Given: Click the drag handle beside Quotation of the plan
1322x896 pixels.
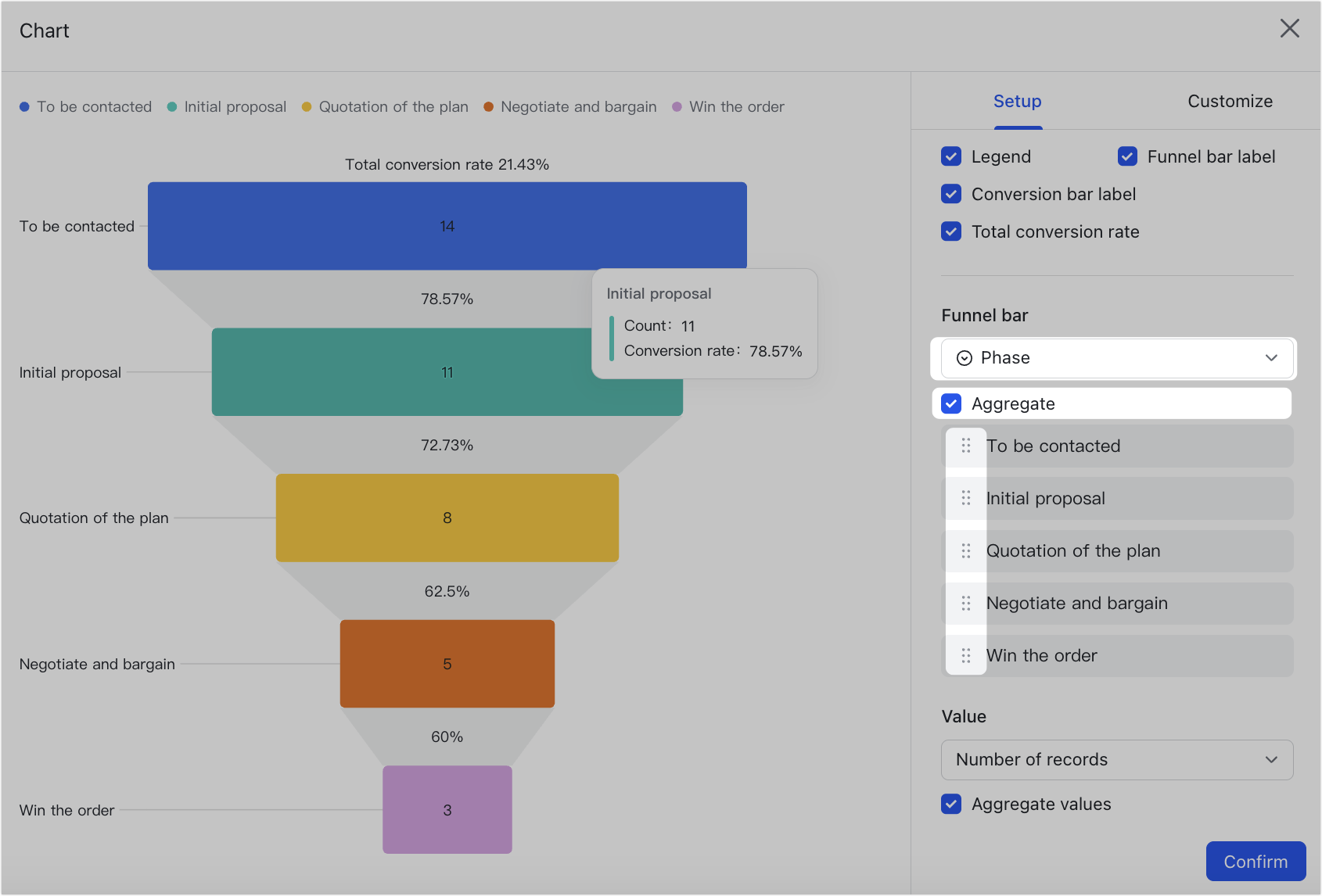Looking at the screenshot, I should (x=966, y=550).
